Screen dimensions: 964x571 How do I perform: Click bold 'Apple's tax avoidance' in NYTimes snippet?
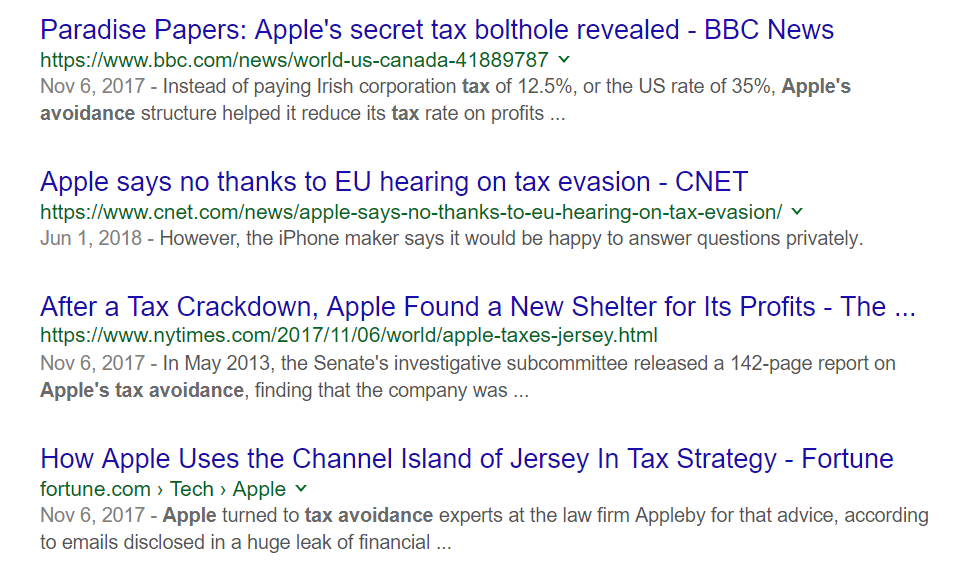(142, 390)
